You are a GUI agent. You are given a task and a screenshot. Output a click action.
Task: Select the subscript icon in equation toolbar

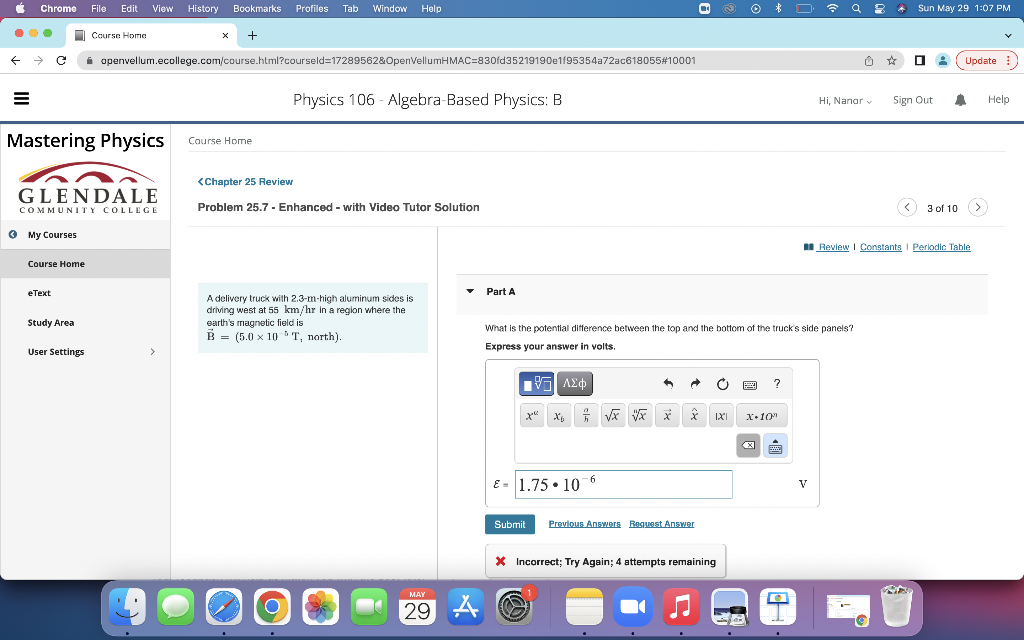click(558, 414)
